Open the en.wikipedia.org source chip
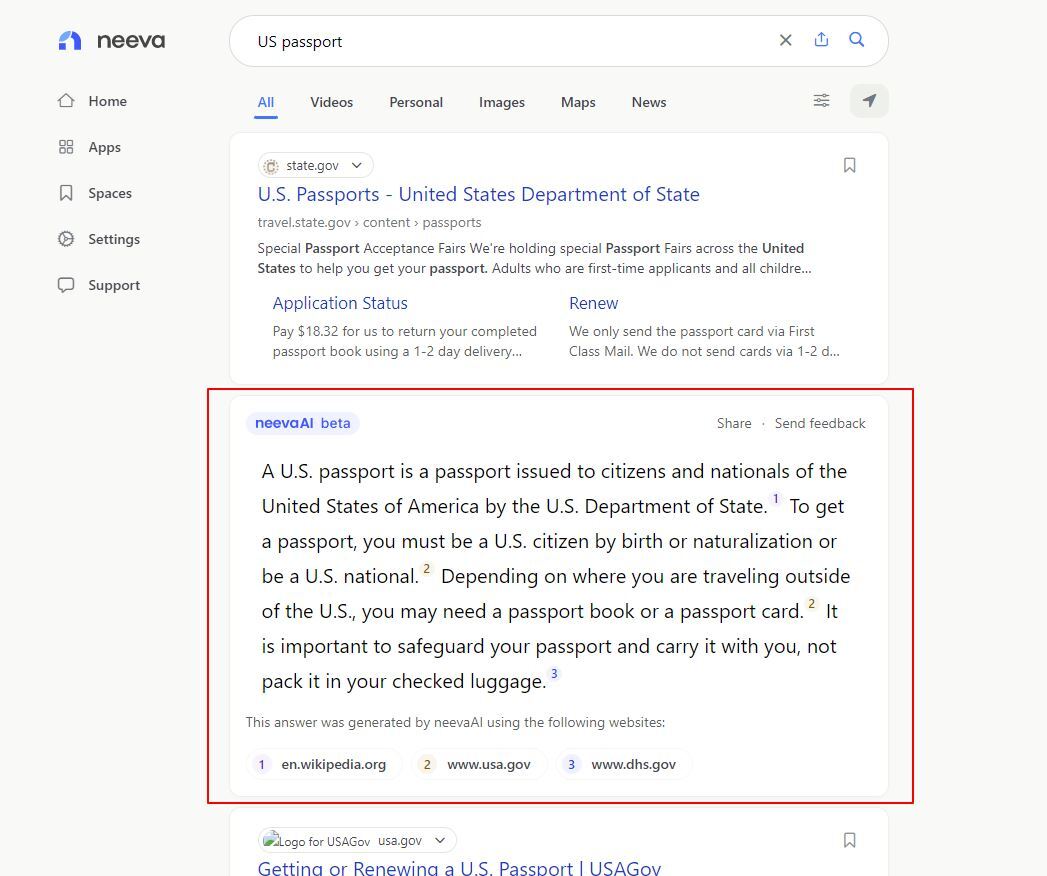Image resolution: width=1047 pixels, height=876 pixels. pyautogui.click(x=323, y=764)
